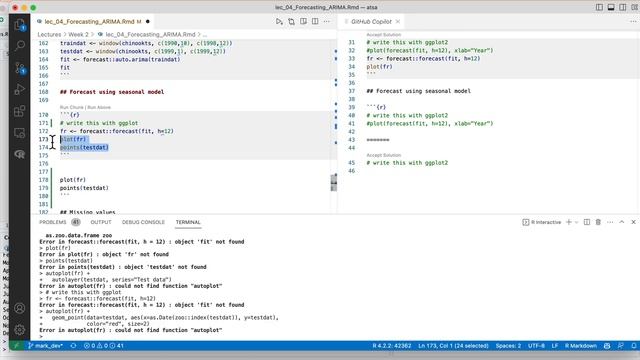640x360 pixels.
Task: Switch to the Debug Console tab
Action: [143, 222]
